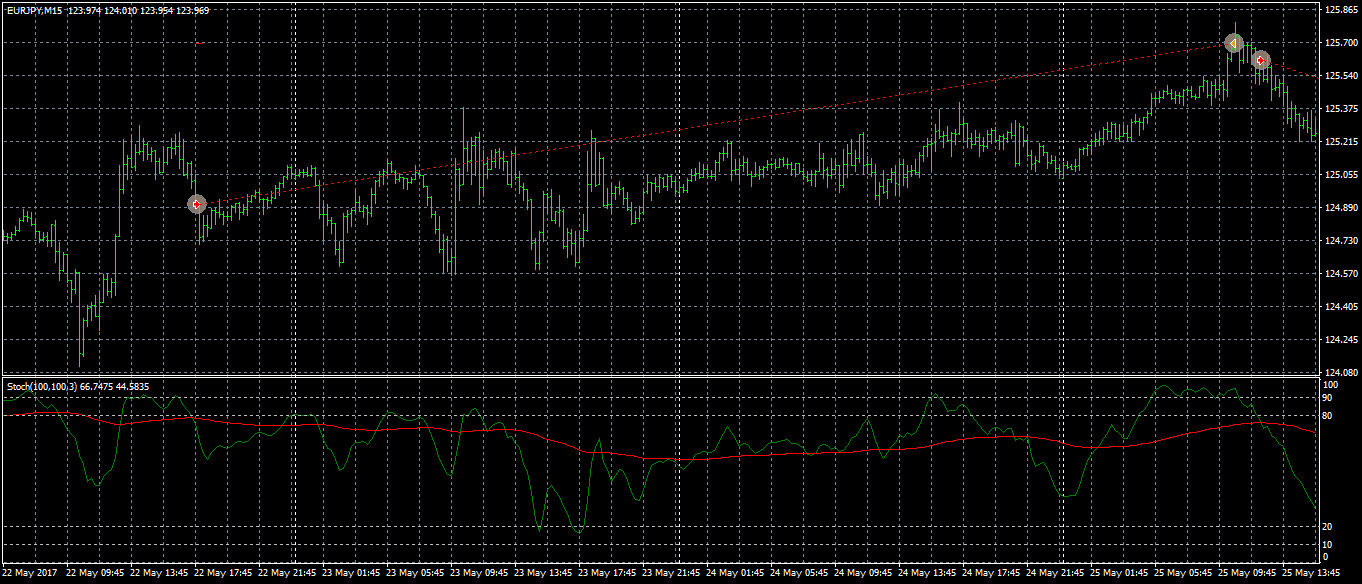1362x584 pixels.
Task: Click the 125.375 price label
Action: (x=1341, y=109)
